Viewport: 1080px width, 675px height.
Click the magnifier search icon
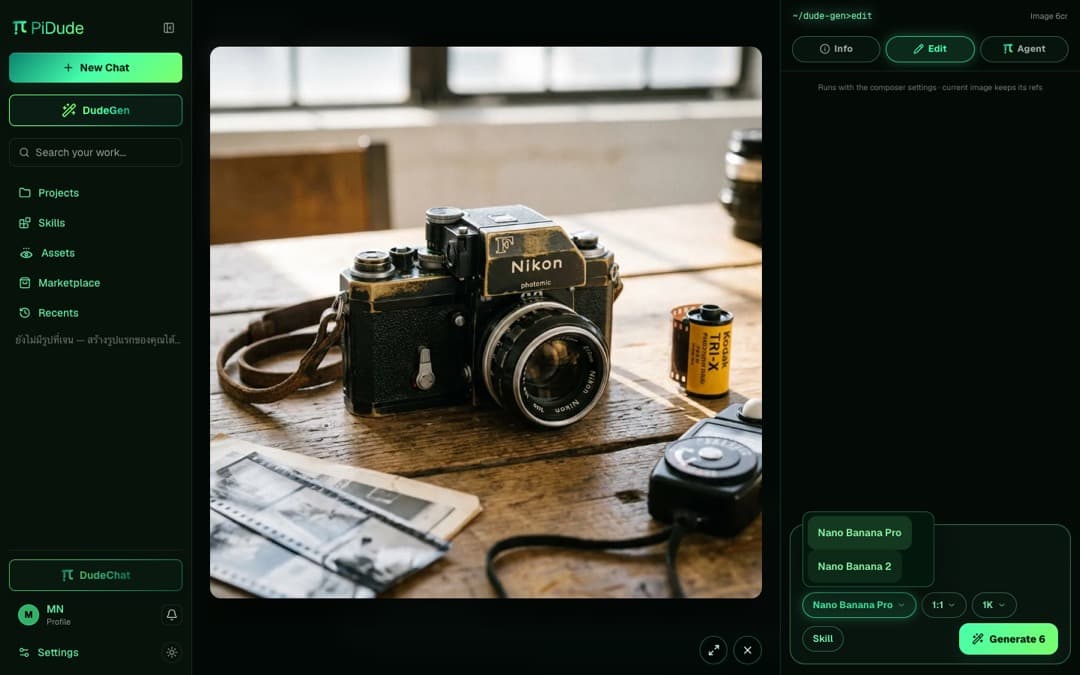coord(24,152)
